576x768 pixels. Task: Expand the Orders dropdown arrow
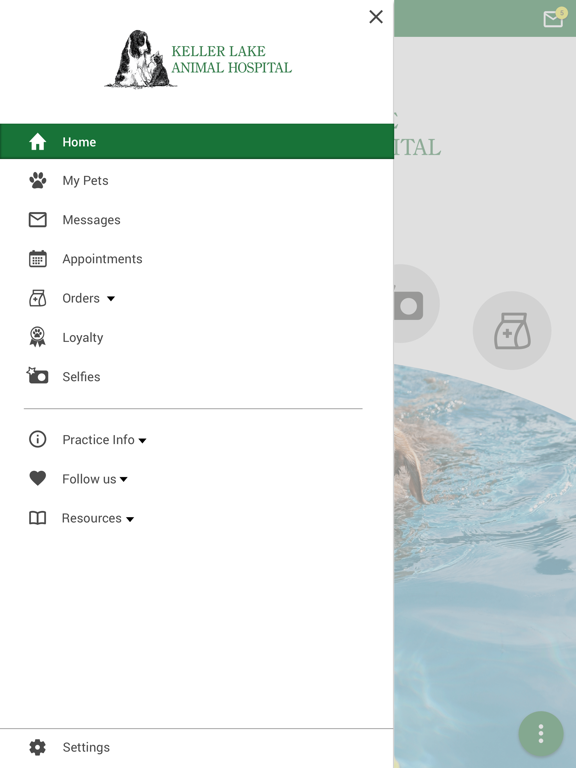coord(111,298)
